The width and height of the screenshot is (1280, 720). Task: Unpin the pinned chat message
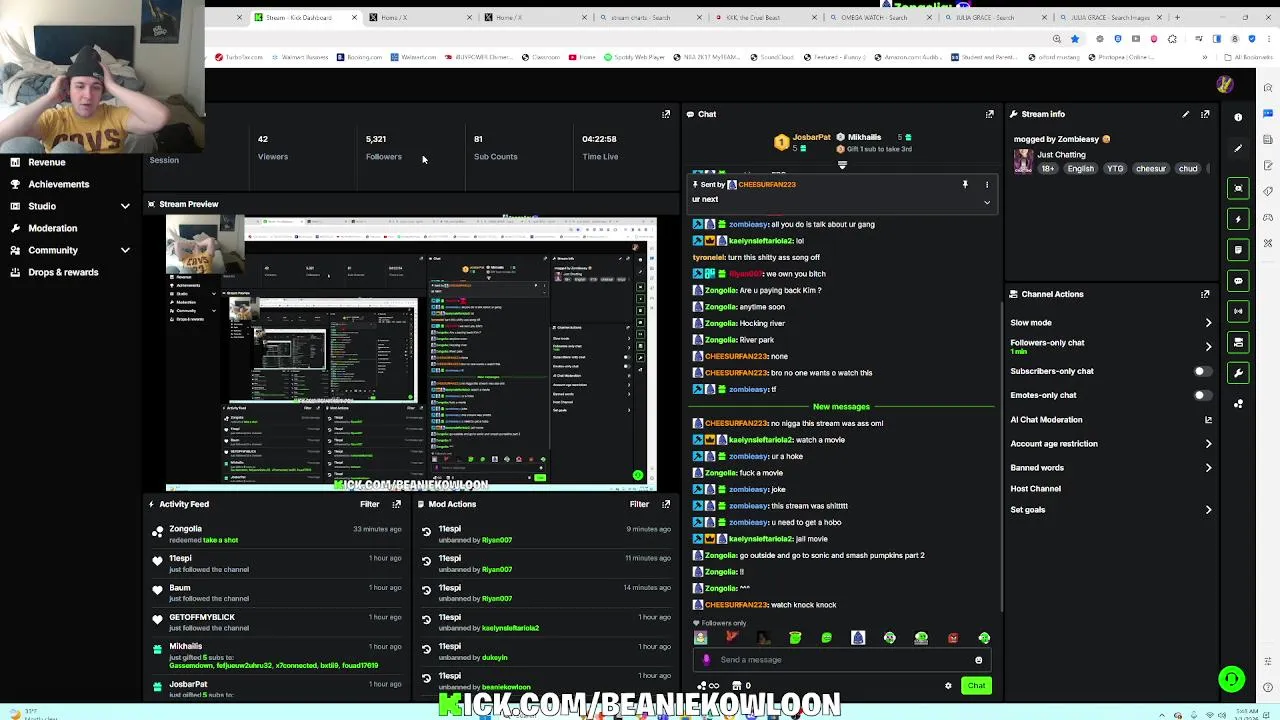(965, 185)
